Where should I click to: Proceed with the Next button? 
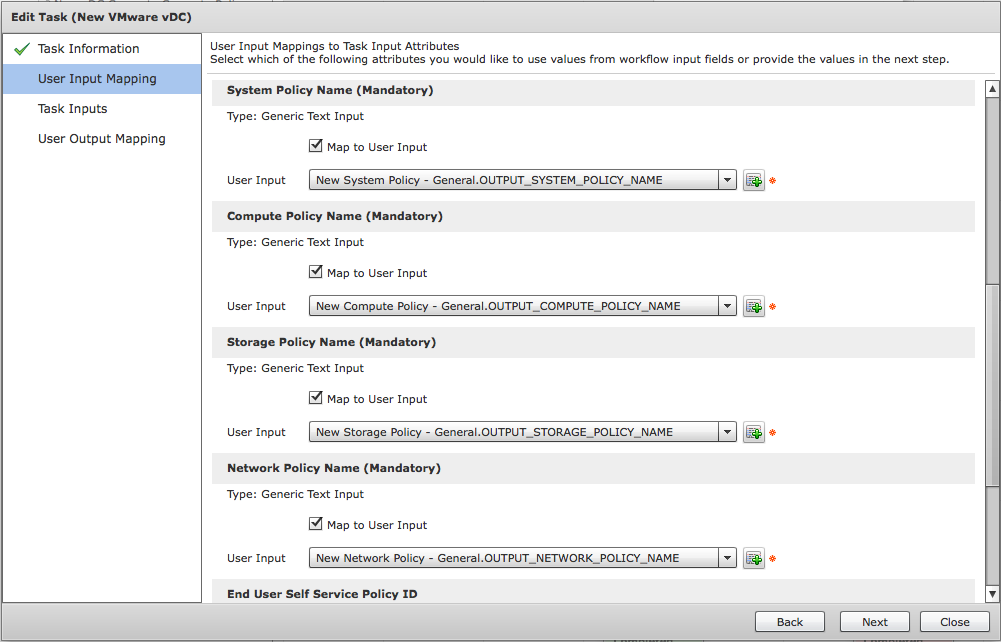[875, 622]
